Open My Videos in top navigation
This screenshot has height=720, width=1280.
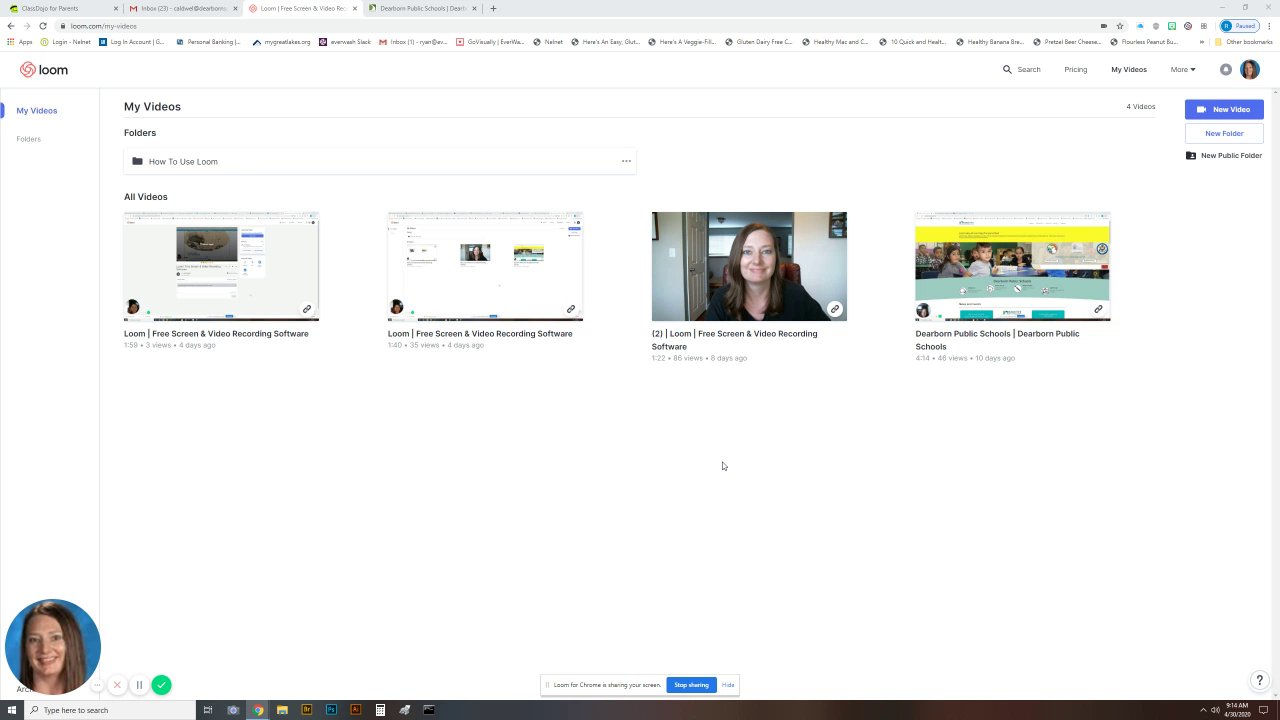pyautogui.click(x=1129, y=70)
